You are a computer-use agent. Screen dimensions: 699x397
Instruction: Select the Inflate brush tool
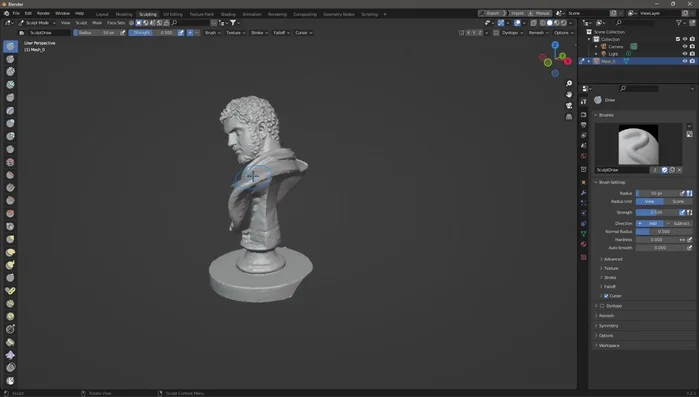(10, 123)
